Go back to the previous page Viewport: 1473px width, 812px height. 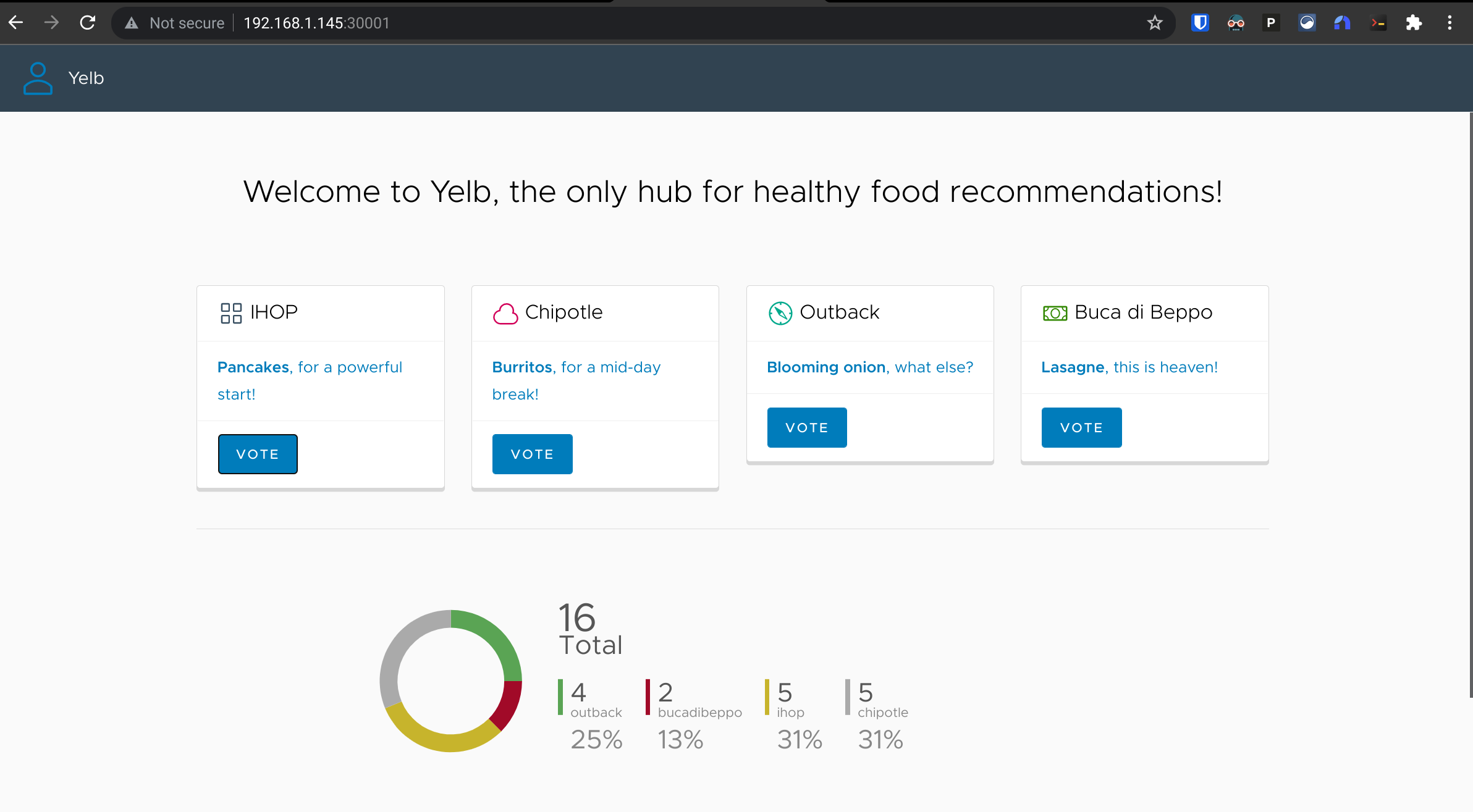tap(16, 23)
